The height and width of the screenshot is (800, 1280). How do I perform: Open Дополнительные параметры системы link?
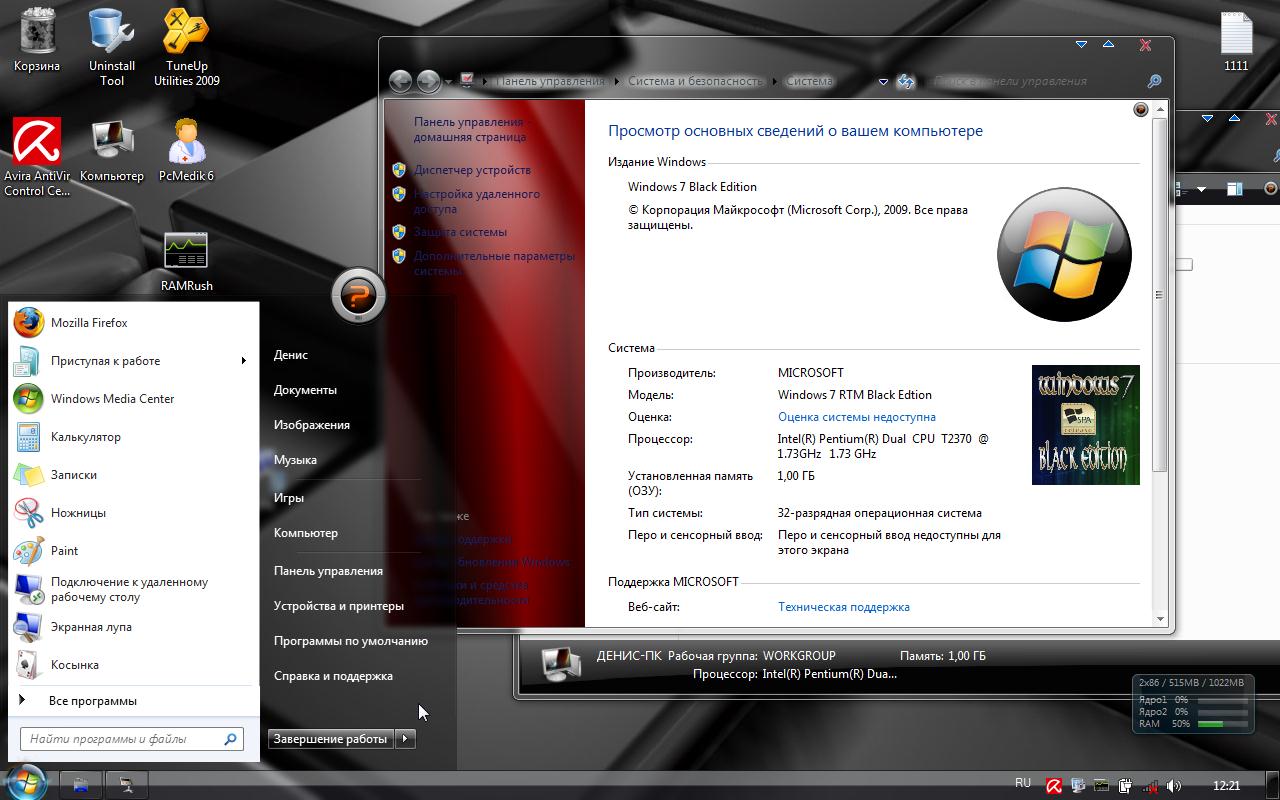click(x=494, y=263)
